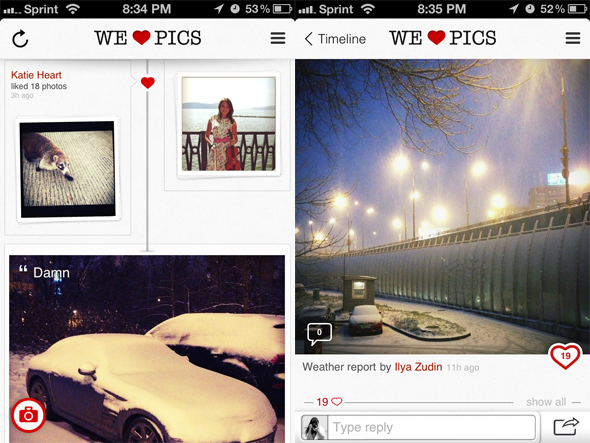Tap the WE ♥ PICS logo on timeline screen
The image size is (590, 443).
coord(148,38)
